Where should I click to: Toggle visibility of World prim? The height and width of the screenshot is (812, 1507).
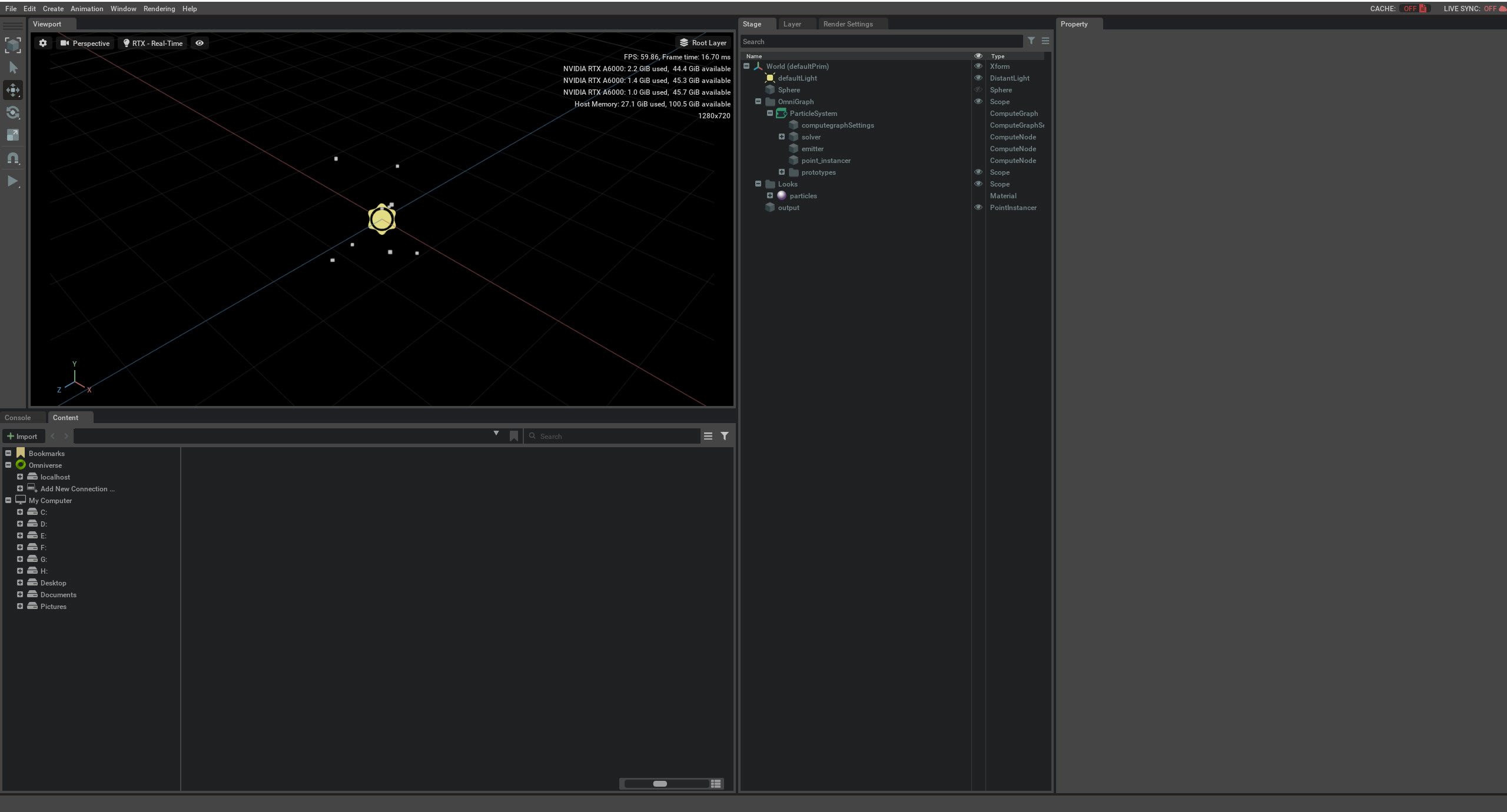[978, 66]
